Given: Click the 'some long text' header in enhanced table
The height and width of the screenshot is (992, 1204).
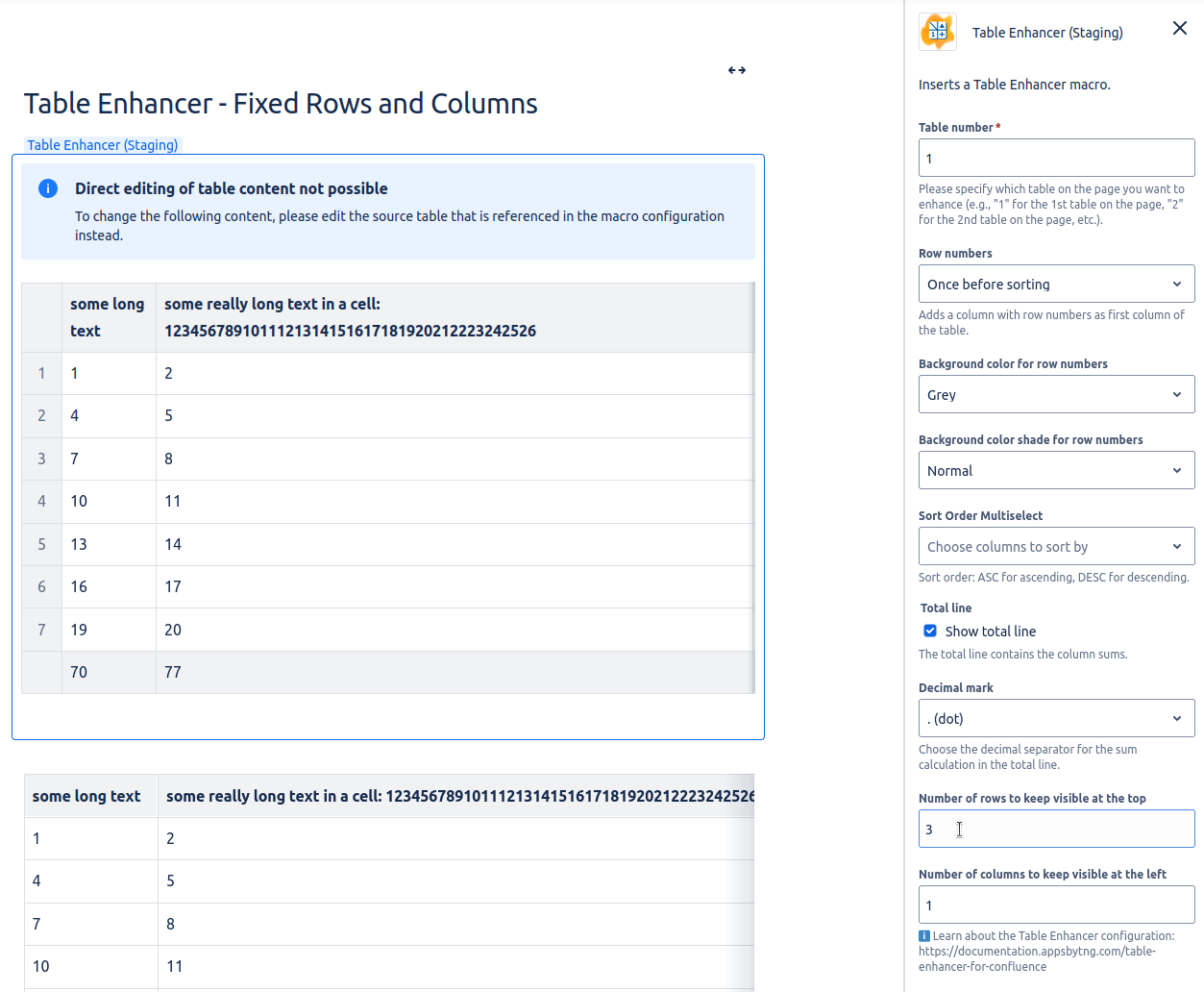Looking at the screenshot, I should [x=108, y=317].
